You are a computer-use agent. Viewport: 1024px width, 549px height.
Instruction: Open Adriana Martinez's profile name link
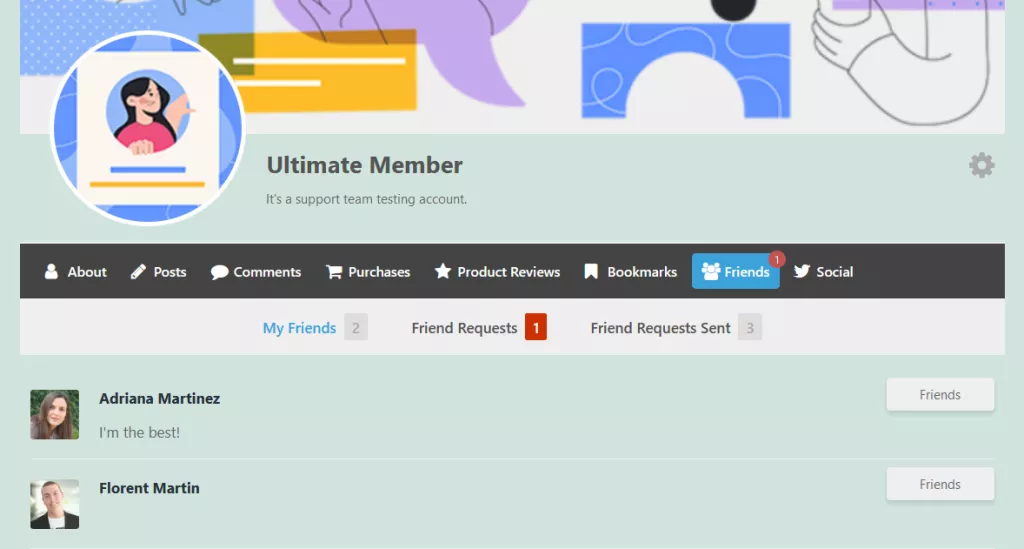point(159,398)
